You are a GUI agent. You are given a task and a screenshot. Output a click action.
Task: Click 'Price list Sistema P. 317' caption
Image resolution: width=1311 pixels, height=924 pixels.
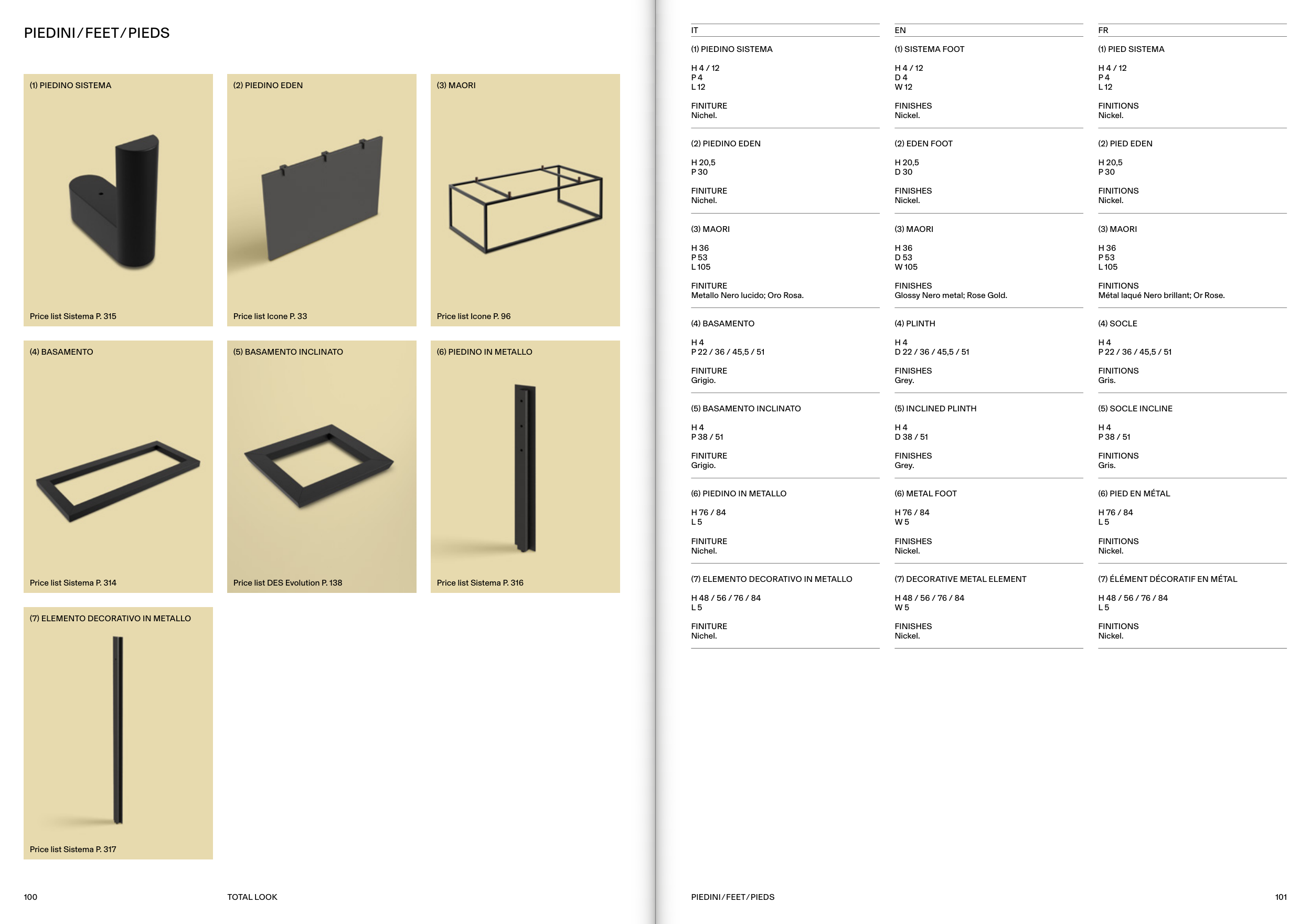tap(73, 850)
